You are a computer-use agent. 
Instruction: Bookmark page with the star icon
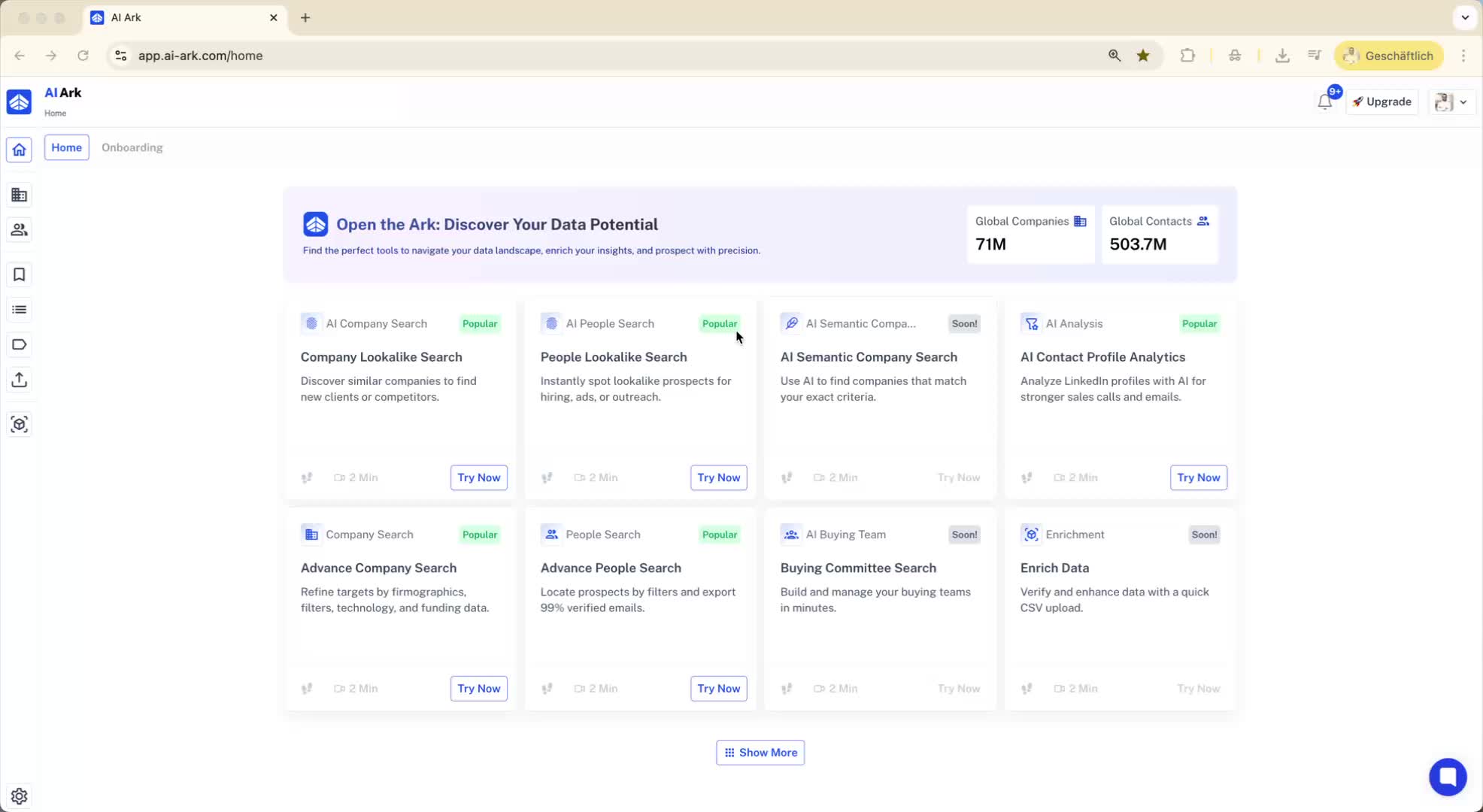coord(1143,56)
